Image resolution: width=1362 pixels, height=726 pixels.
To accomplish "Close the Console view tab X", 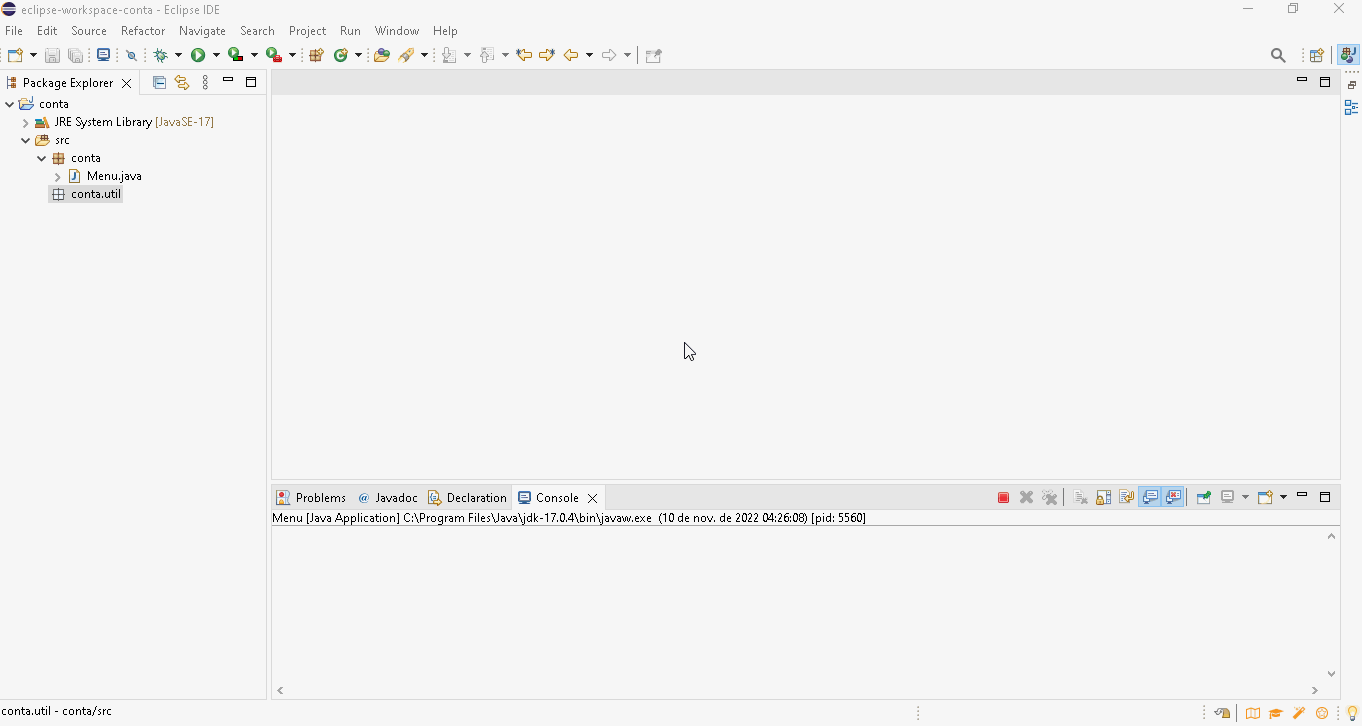I will [x=592, y=498].
